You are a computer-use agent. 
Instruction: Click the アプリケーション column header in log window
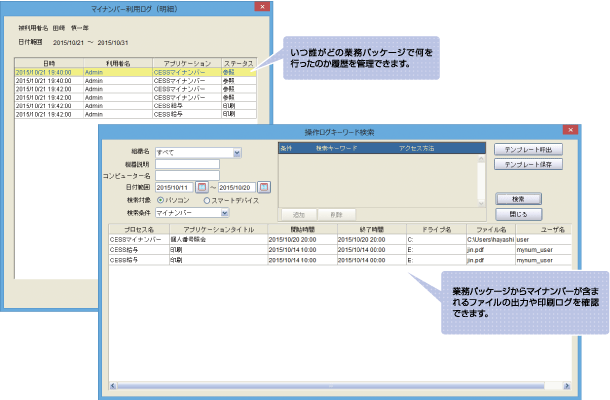tap(187, 63)
